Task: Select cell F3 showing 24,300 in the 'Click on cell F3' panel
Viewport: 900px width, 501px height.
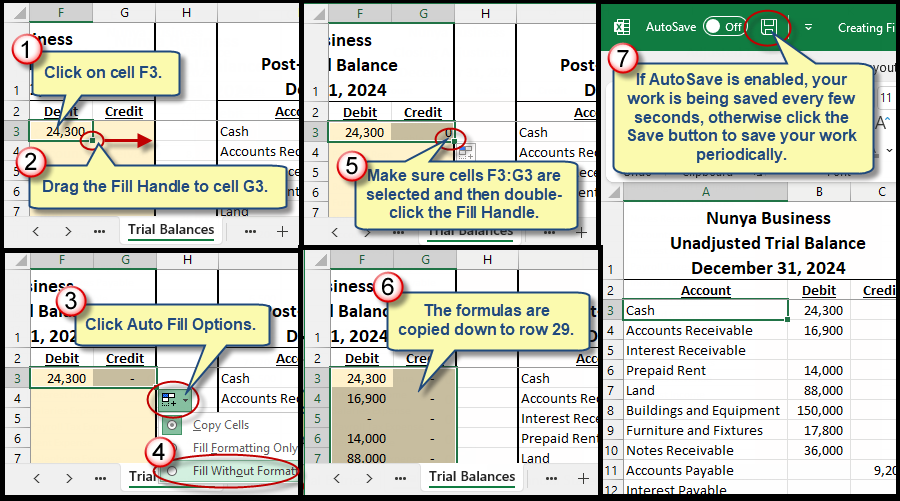Action: [x=61, y=131]
